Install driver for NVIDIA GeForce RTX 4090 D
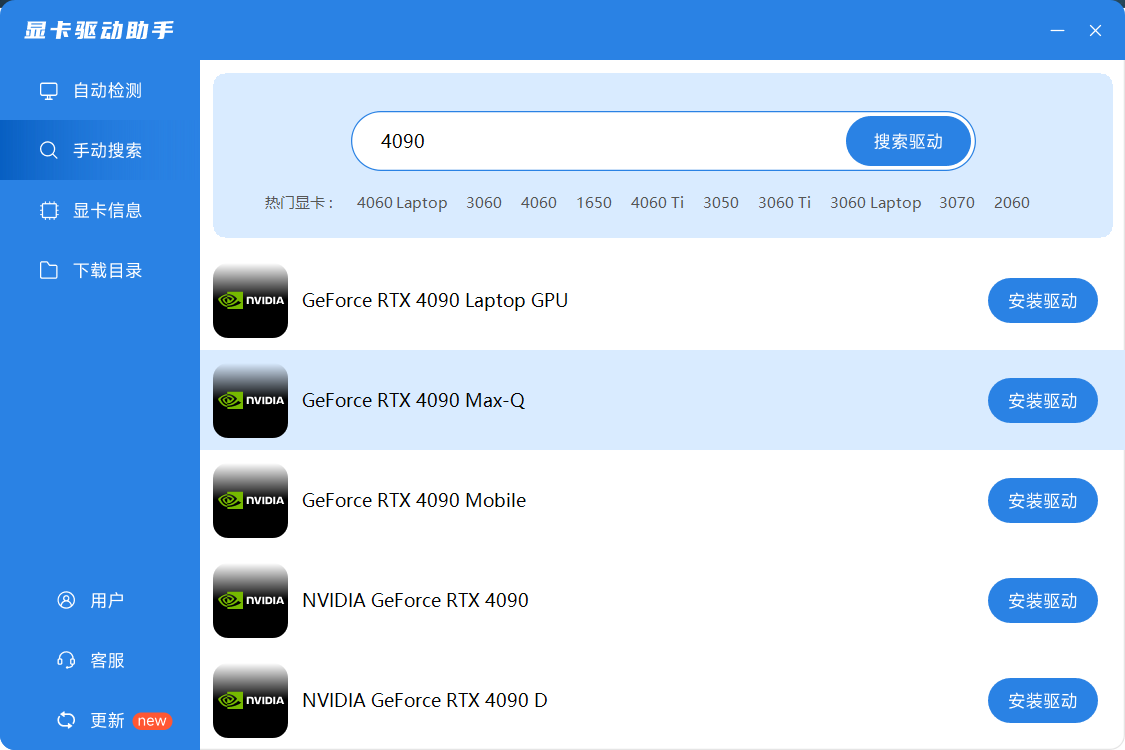The height and width of the screenshot is (750, 1125). tap(1042, 701)
